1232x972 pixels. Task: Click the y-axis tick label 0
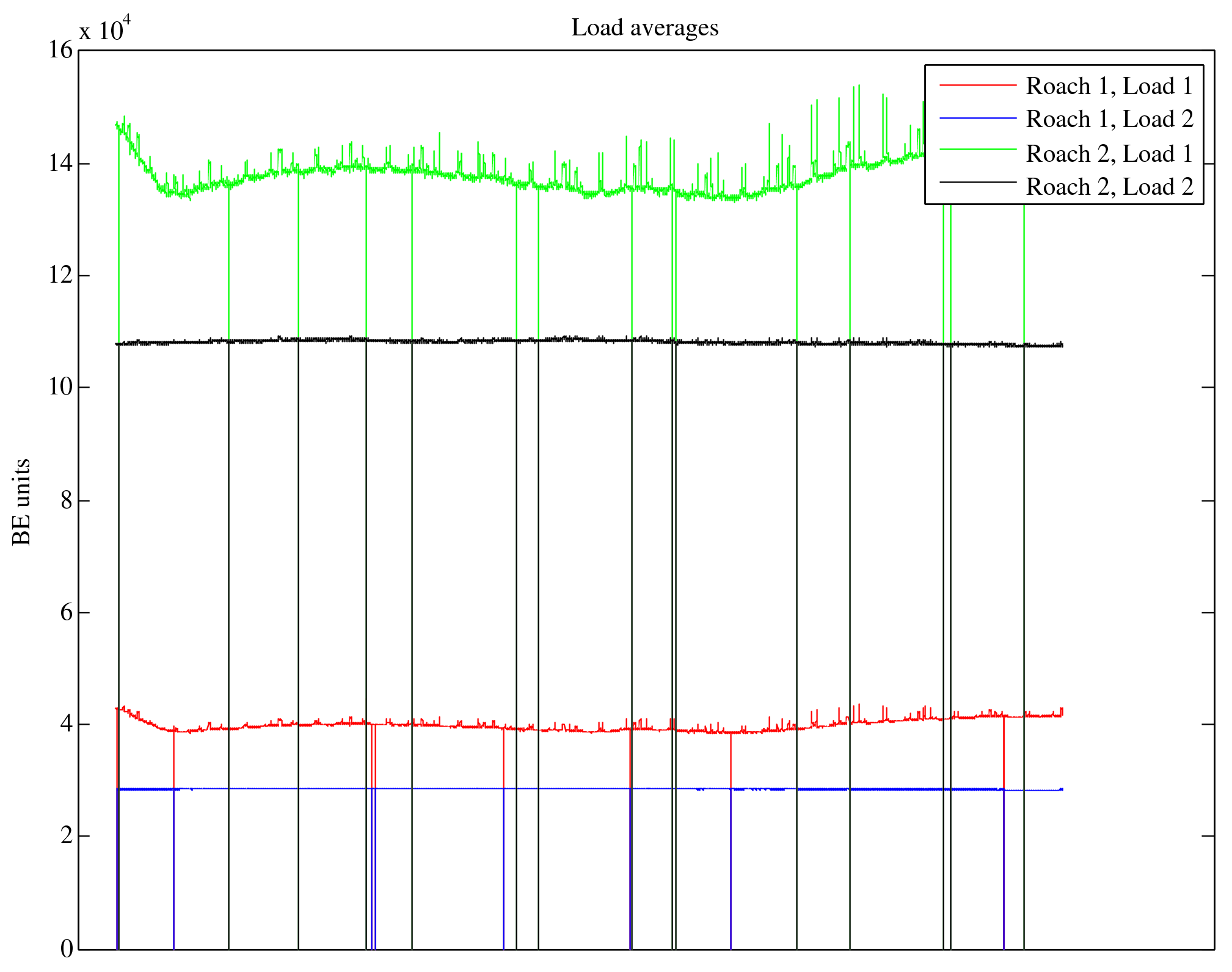66,948
